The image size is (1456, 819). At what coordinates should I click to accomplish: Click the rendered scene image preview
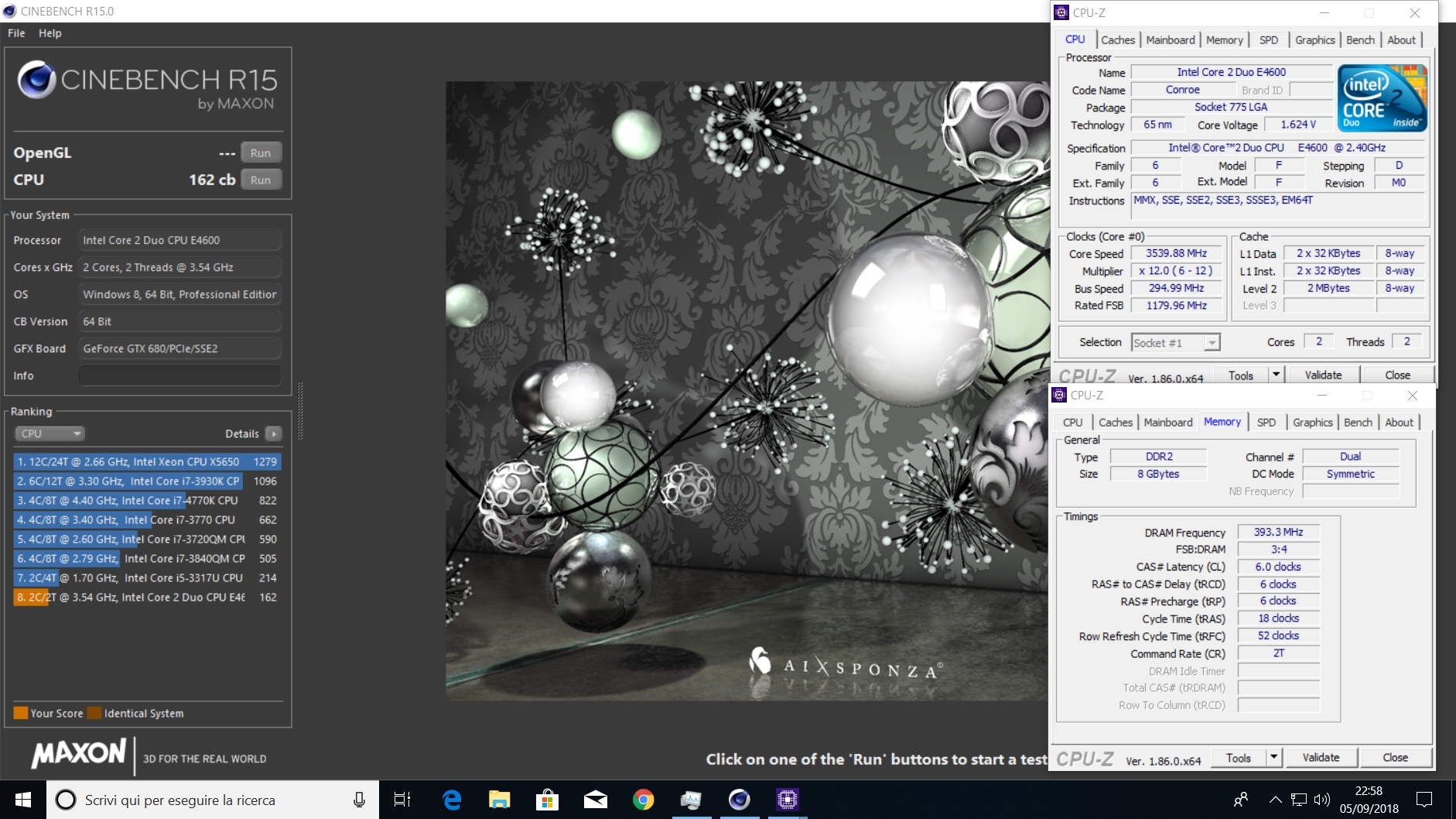[747, 391]
